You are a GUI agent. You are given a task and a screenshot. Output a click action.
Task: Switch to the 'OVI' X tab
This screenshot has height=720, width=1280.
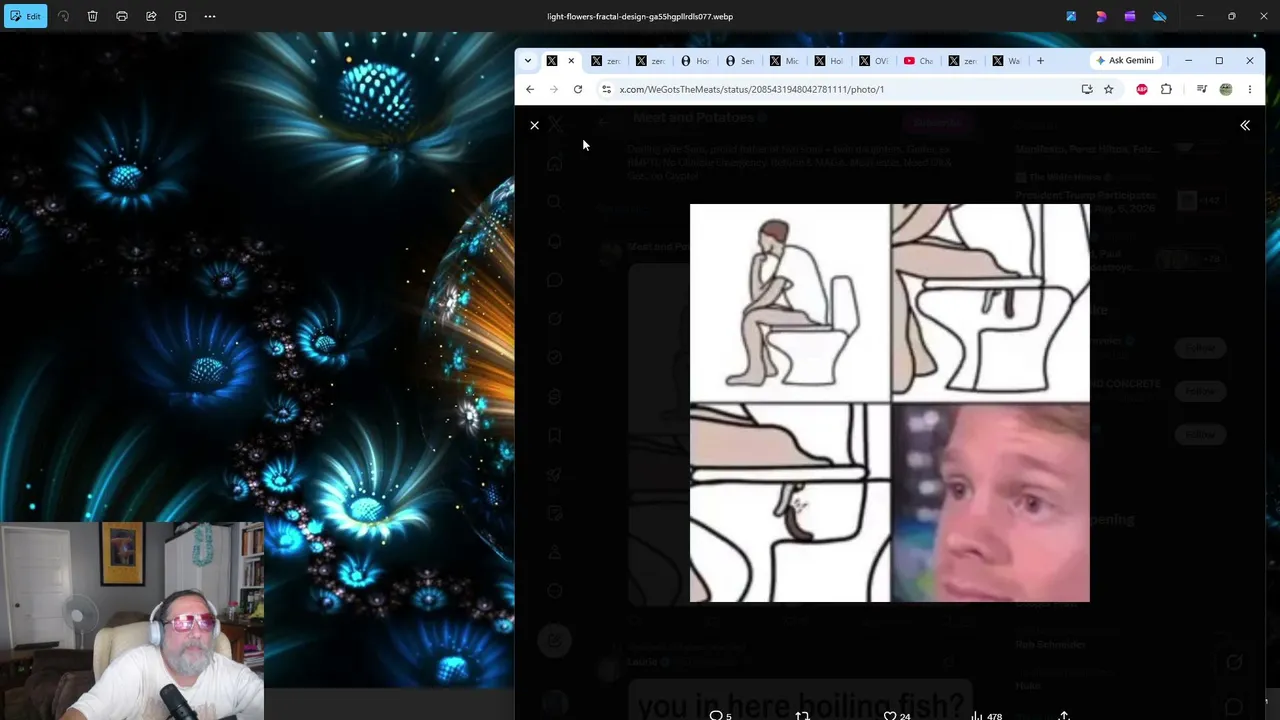coord(874,61)
